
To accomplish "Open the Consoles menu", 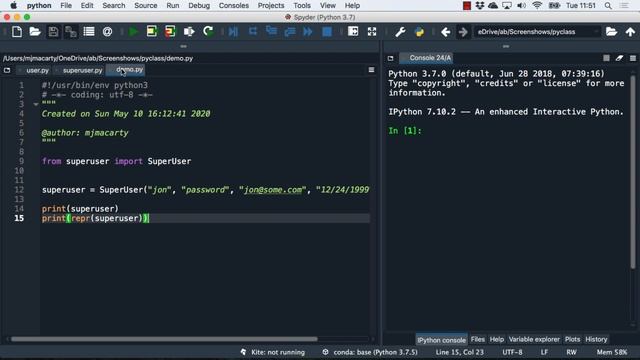I will (234, 6).
